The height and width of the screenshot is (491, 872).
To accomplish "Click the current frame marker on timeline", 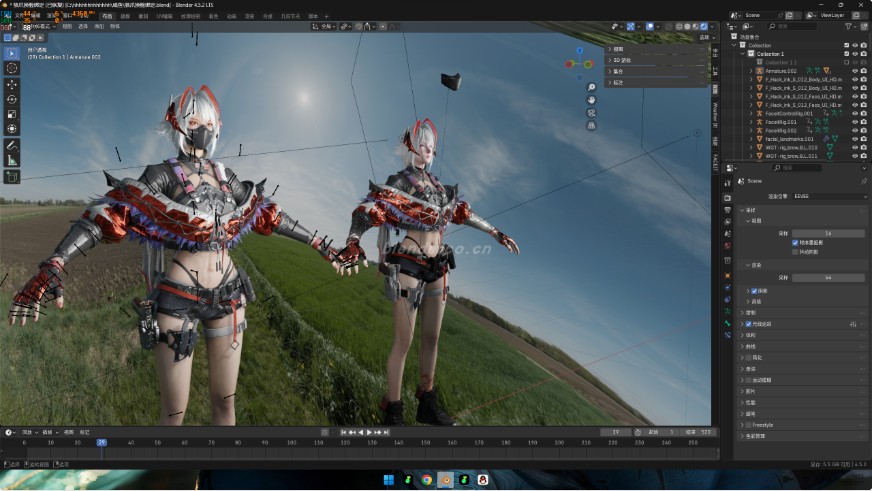I will (101, 443).
